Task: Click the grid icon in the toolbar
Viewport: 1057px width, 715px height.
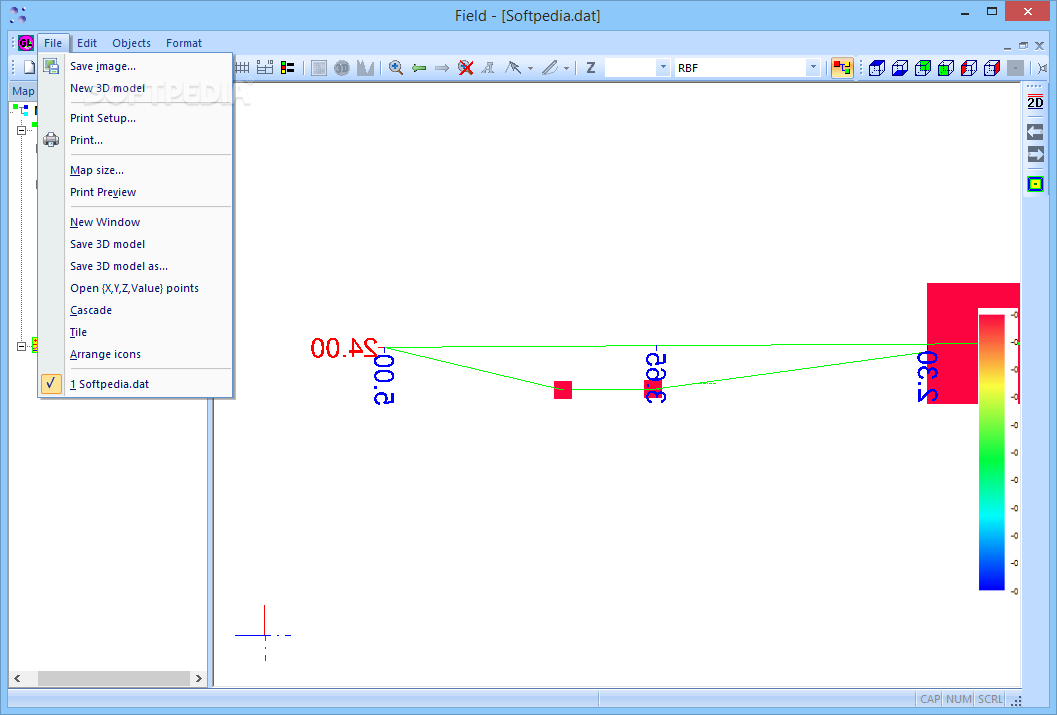Action: pos(242,67)
